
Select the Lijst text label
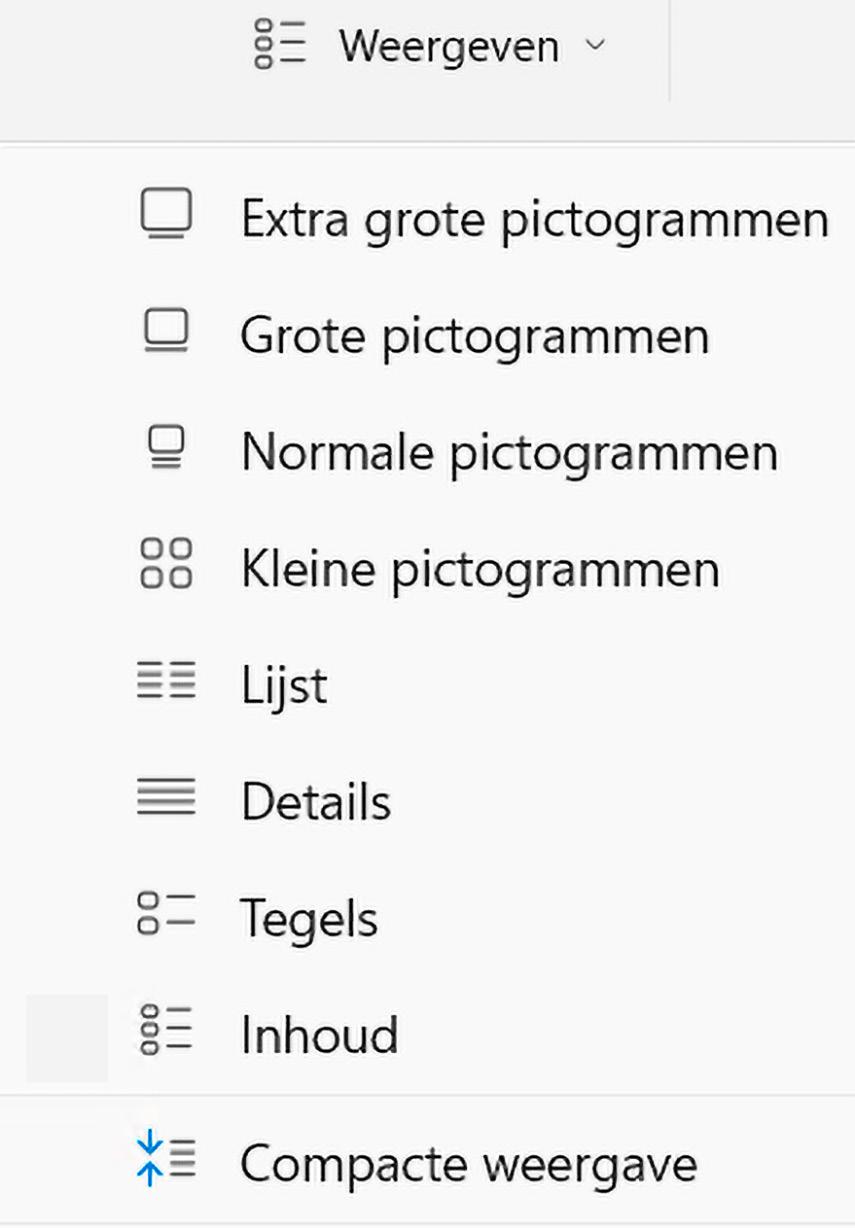click(x=284, y=686)
